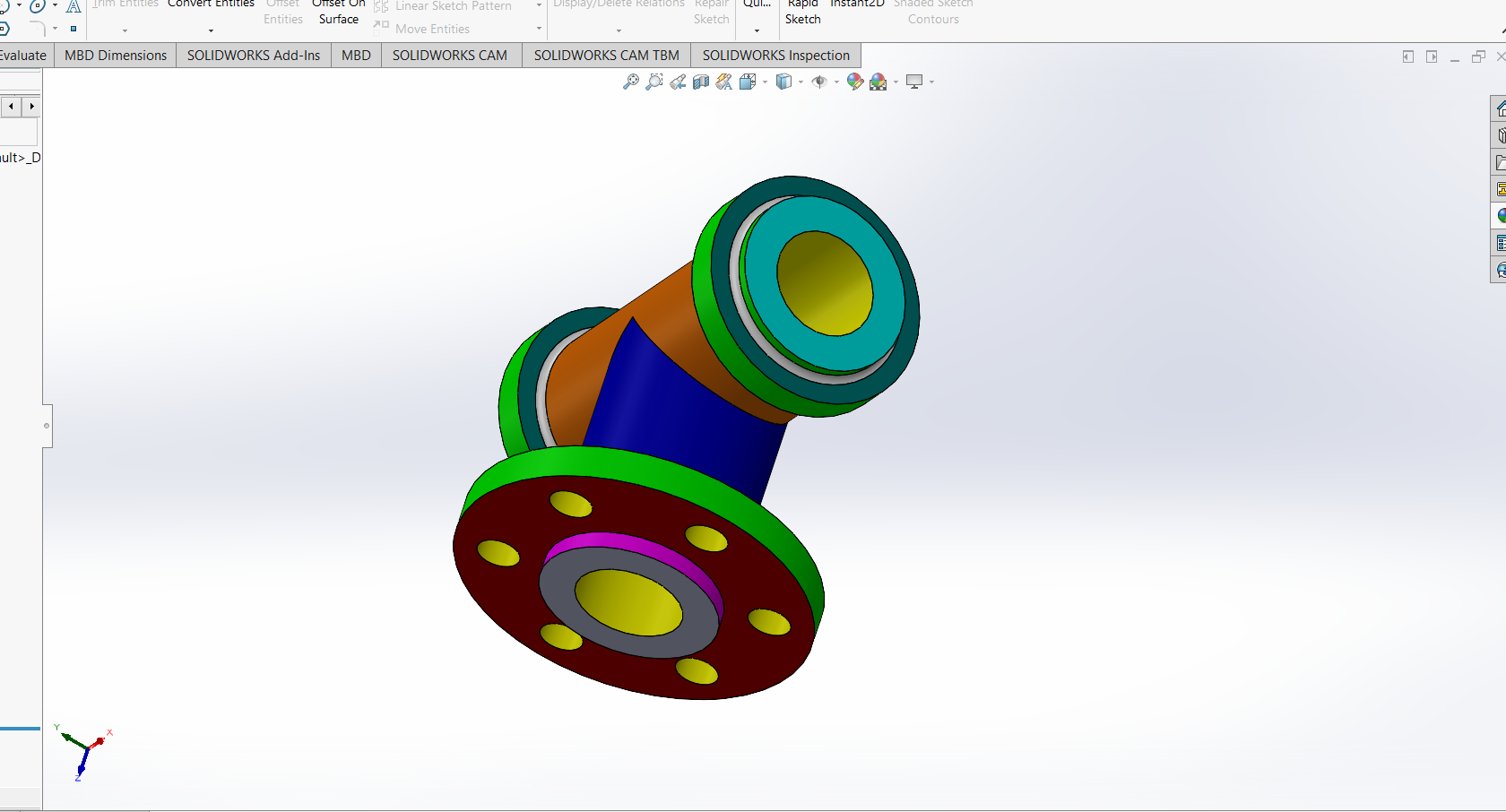Expand Move Entities dropdown arrow
This screenshot has width=1506, height=812.
[539, 29]
